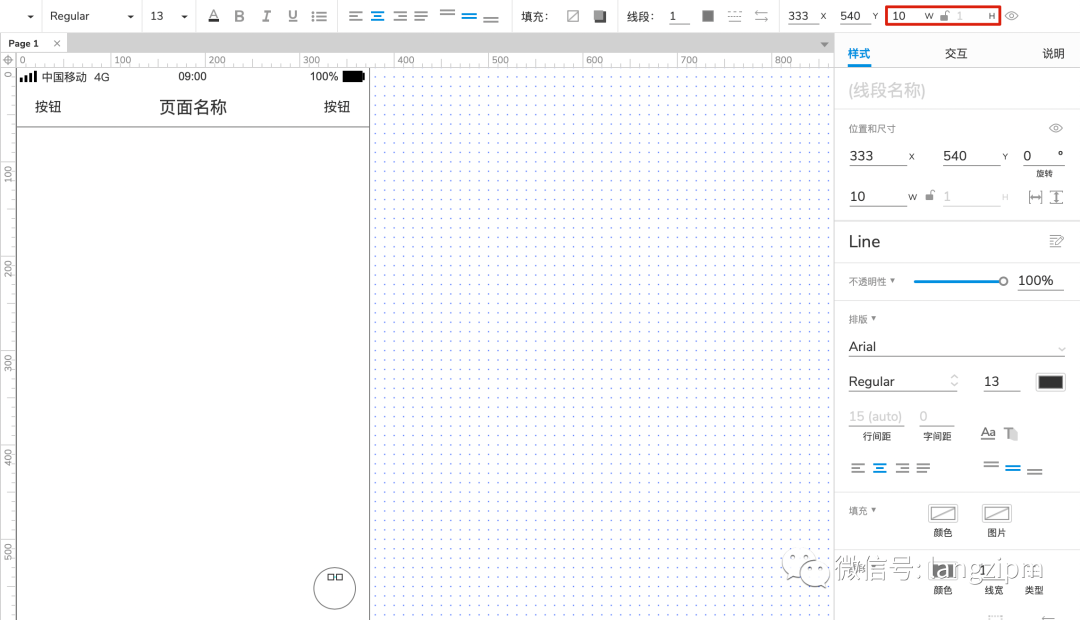Switch to the 说明 tab
Screen dimensions: 1080x620
point(1053,54)
